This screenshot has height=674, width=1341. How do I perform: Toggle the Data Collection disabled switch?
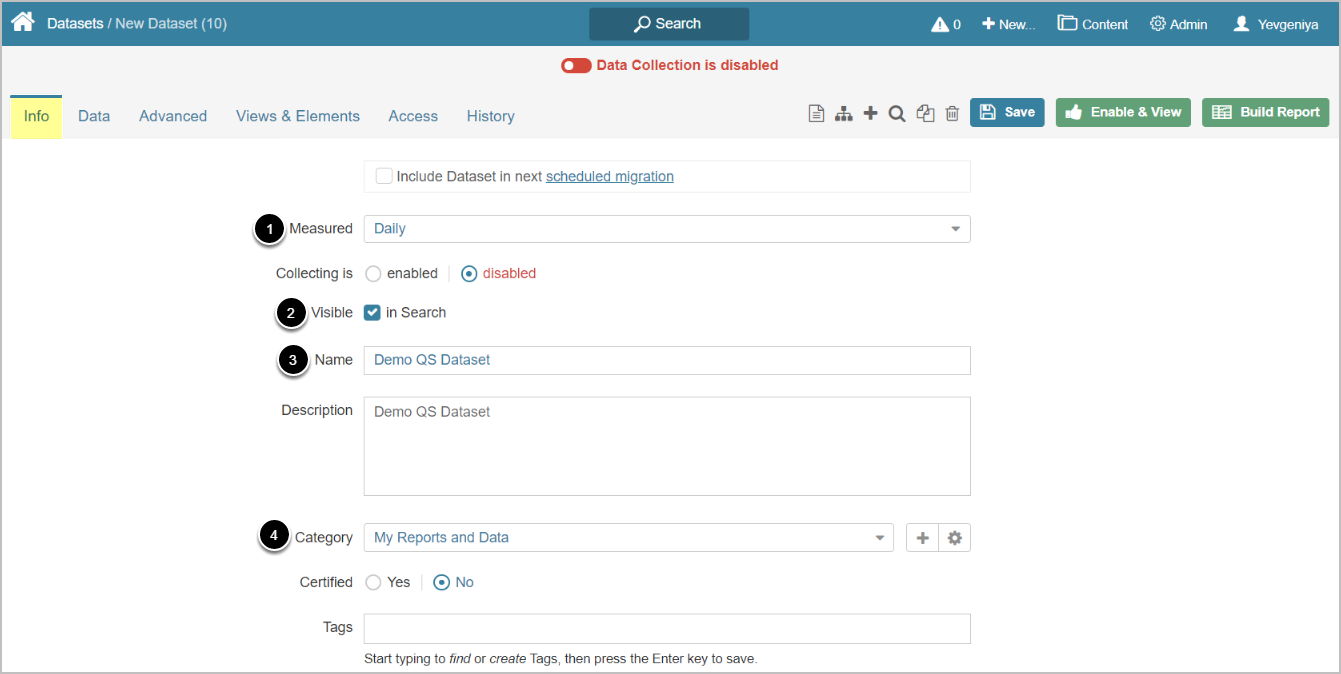click(576, 66)
